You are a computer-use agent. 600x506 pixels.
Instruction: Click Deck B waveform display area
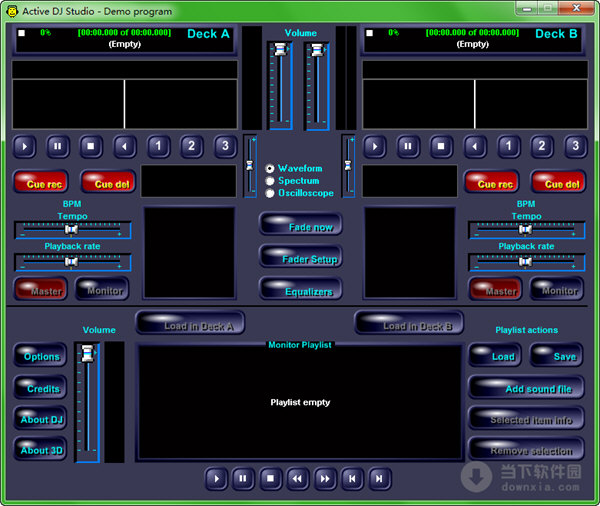point(475,104)
